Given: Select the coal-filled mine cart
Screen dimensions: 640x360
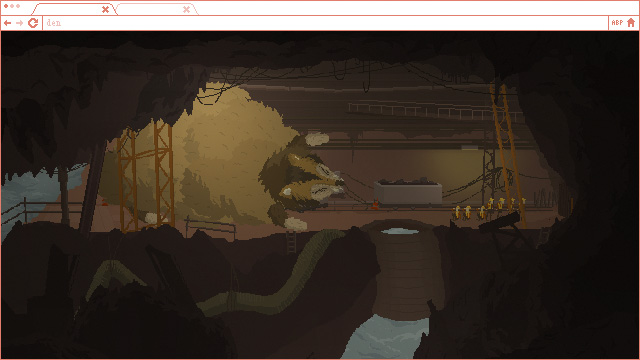Looking at the screenshot, I should tap(408, 192).
